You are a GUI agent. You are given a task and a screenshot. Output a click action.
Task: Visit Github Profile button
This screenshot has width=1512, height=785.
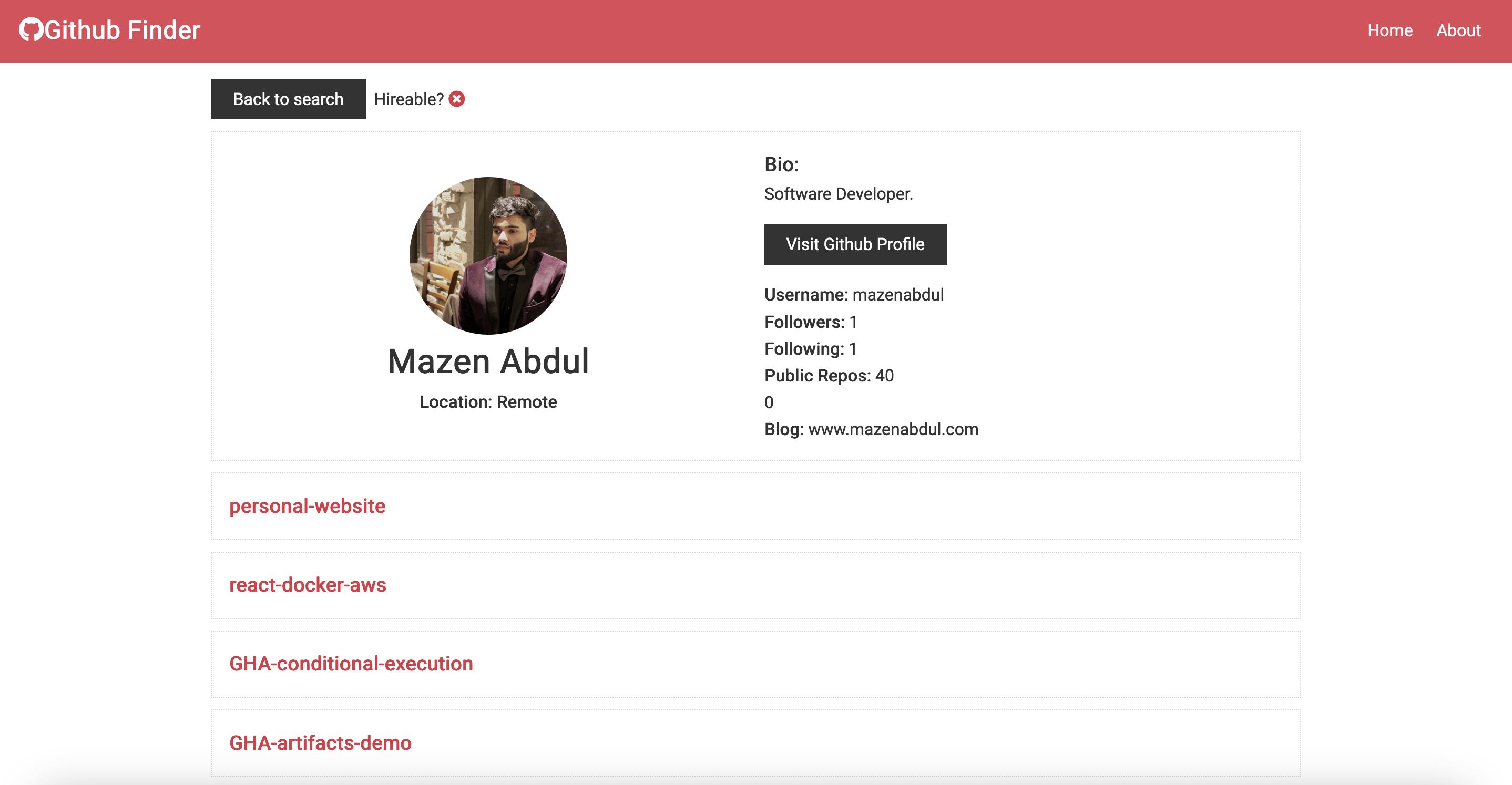click(x=855, y=244)
